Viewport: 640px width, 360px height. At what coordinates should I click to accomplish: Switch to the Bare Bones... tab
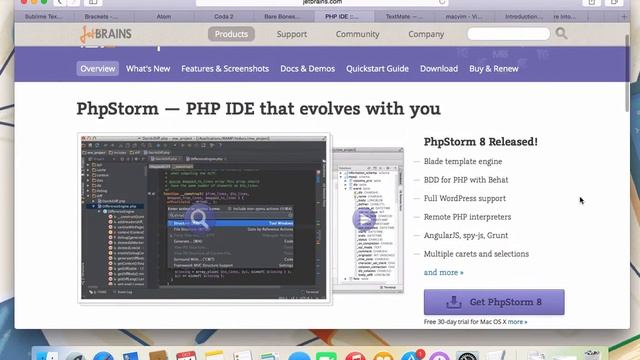pyautogui.click(x=282, y=17)
